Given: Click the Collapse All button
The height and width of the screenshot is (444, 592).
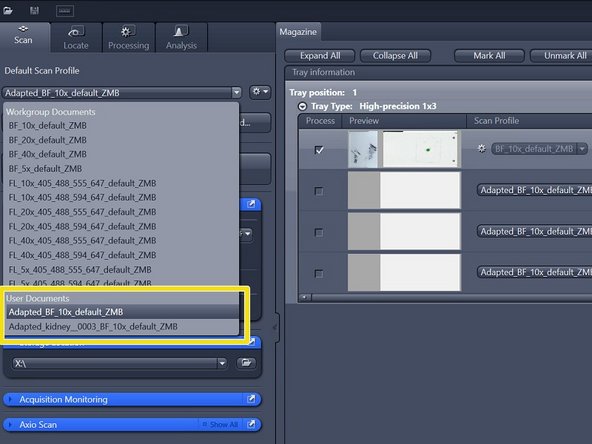Looking at the screenshot, I should (x=395, y=56).
